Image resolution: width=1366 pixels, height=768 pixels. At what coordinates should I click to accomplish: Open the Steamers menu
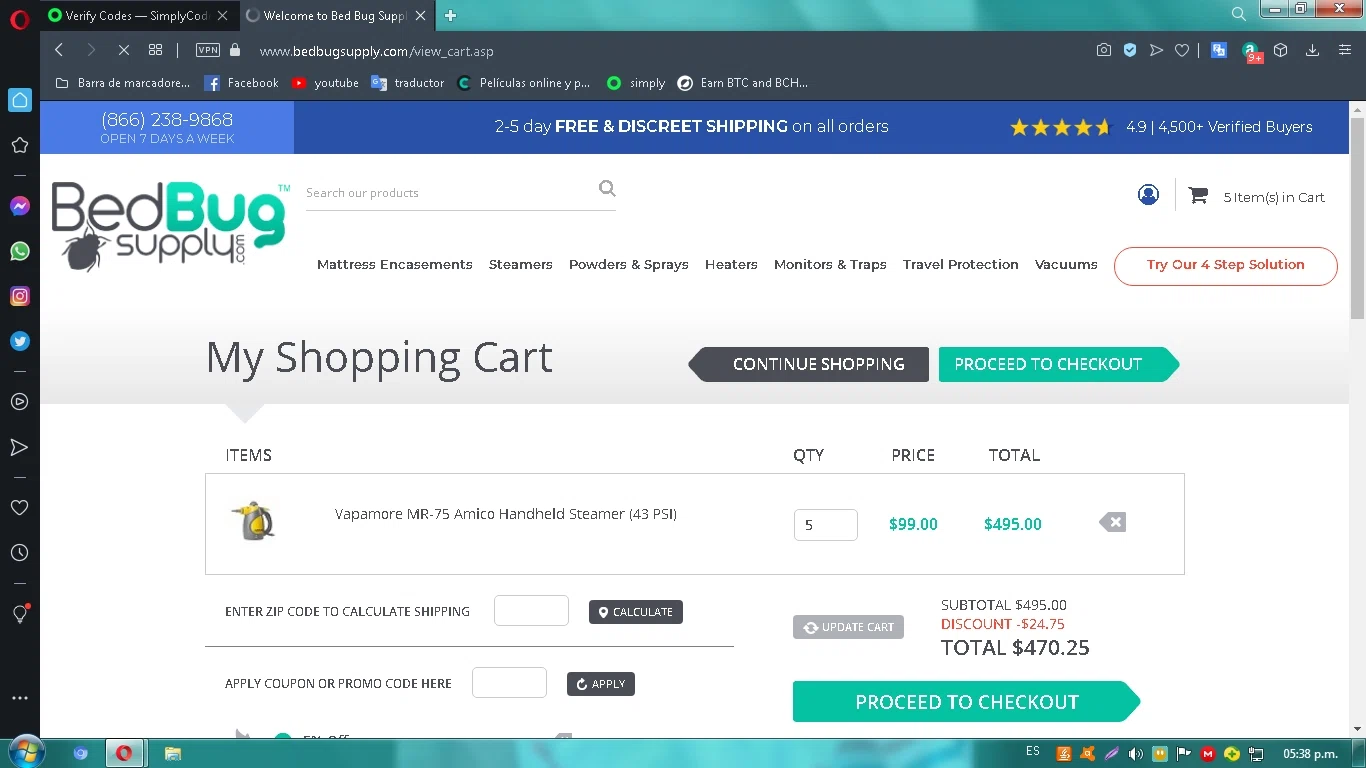[520, 265]
